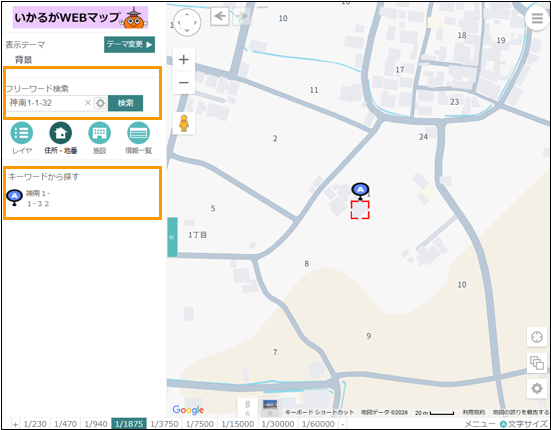Open the hamburger menu on the map
Image resolution: width=551 pixels, height=430 pixels.
(x=537, y=18)
